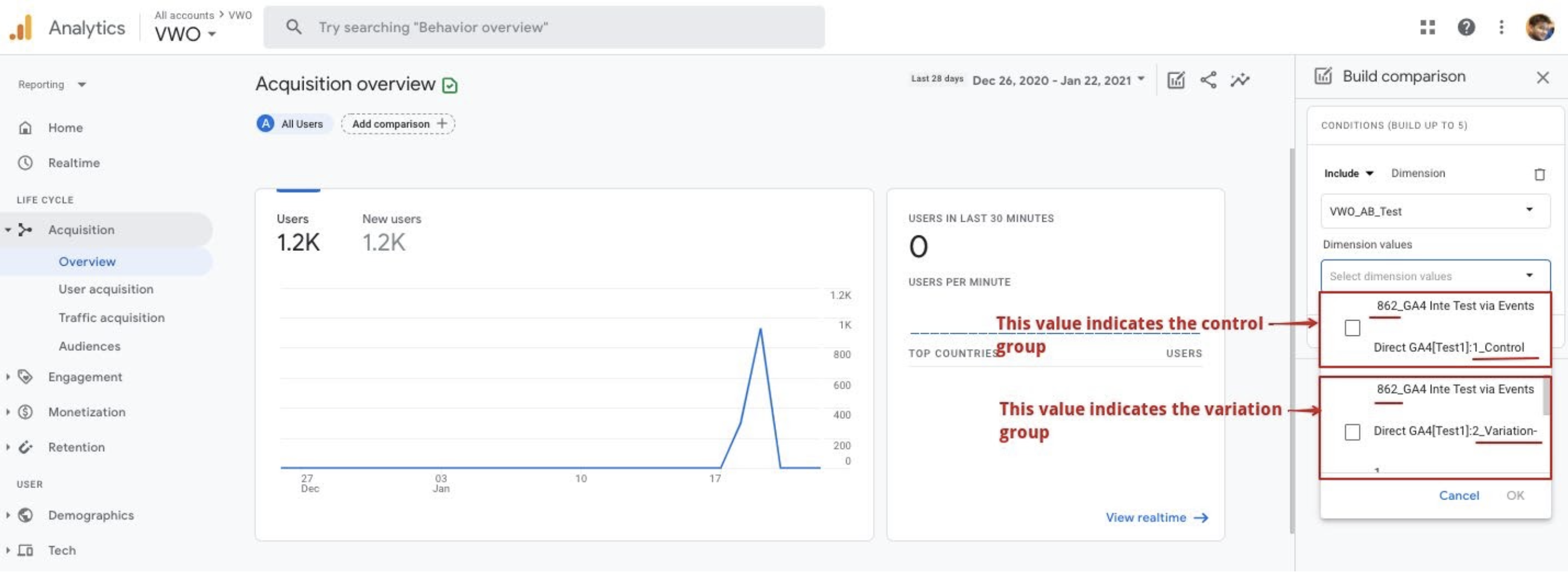The width and height of the screenshot is (1568, 576).
Task: Open the three-dot more options menu
Action: pyautogui.click(x=1501, y=27)
